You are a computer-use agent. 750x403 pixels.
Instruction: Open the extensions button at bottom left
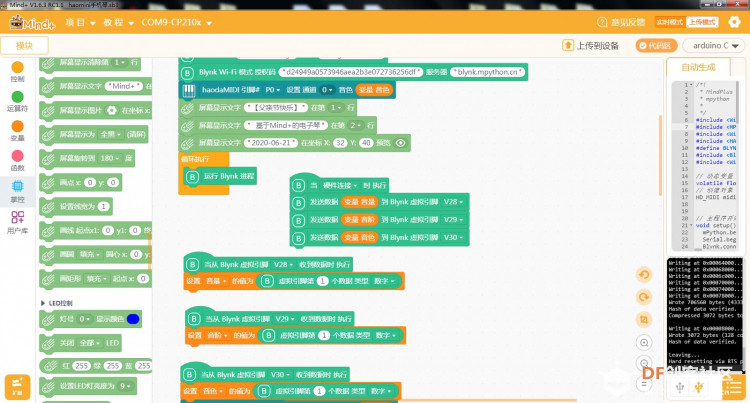(x=17, y=387)
